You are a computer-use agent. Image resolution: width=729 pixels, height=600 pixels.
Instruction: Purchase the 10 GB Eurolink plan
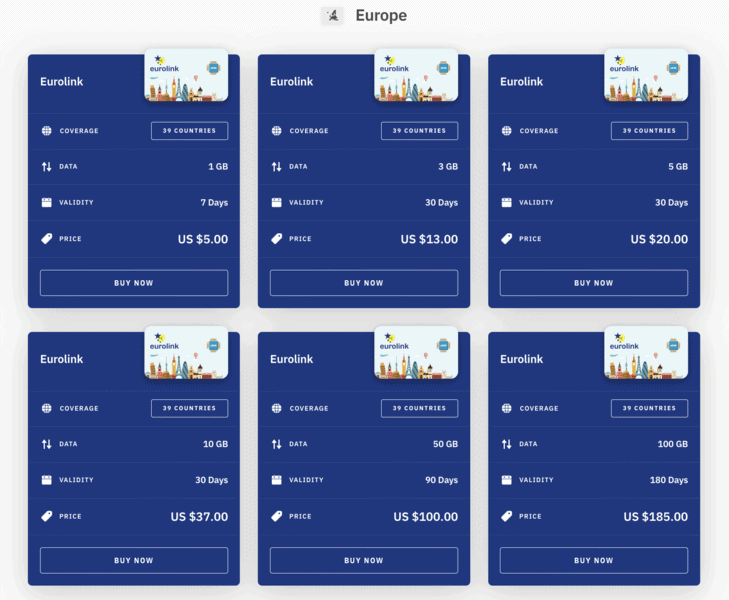point(134,560)
